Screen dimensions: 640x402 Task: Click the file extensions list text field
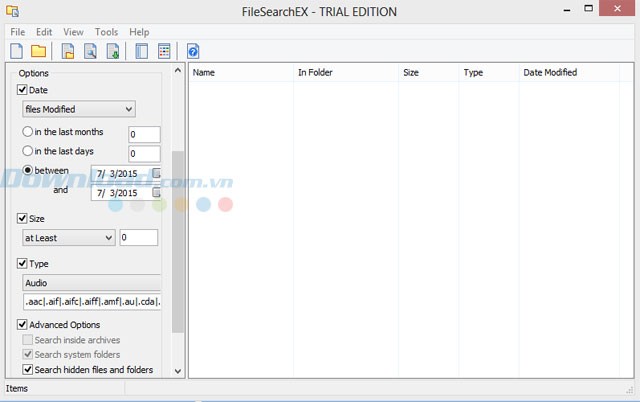tap(92, 302)
